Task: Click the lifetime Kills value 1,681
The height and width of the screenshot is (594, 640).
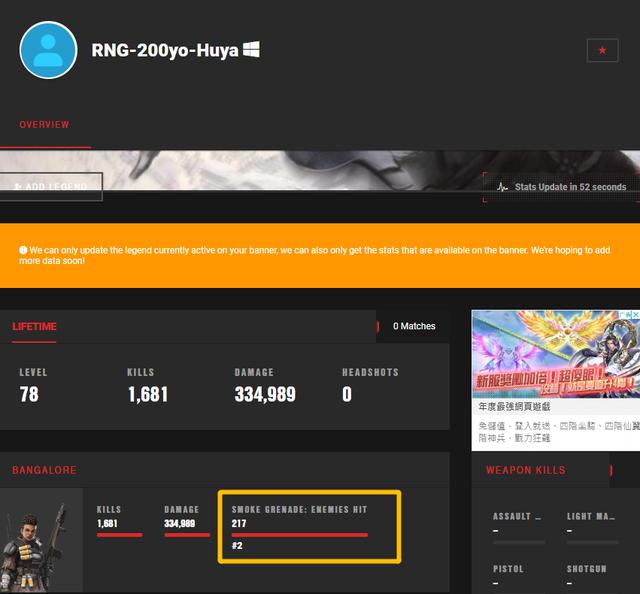Action: 148,394
